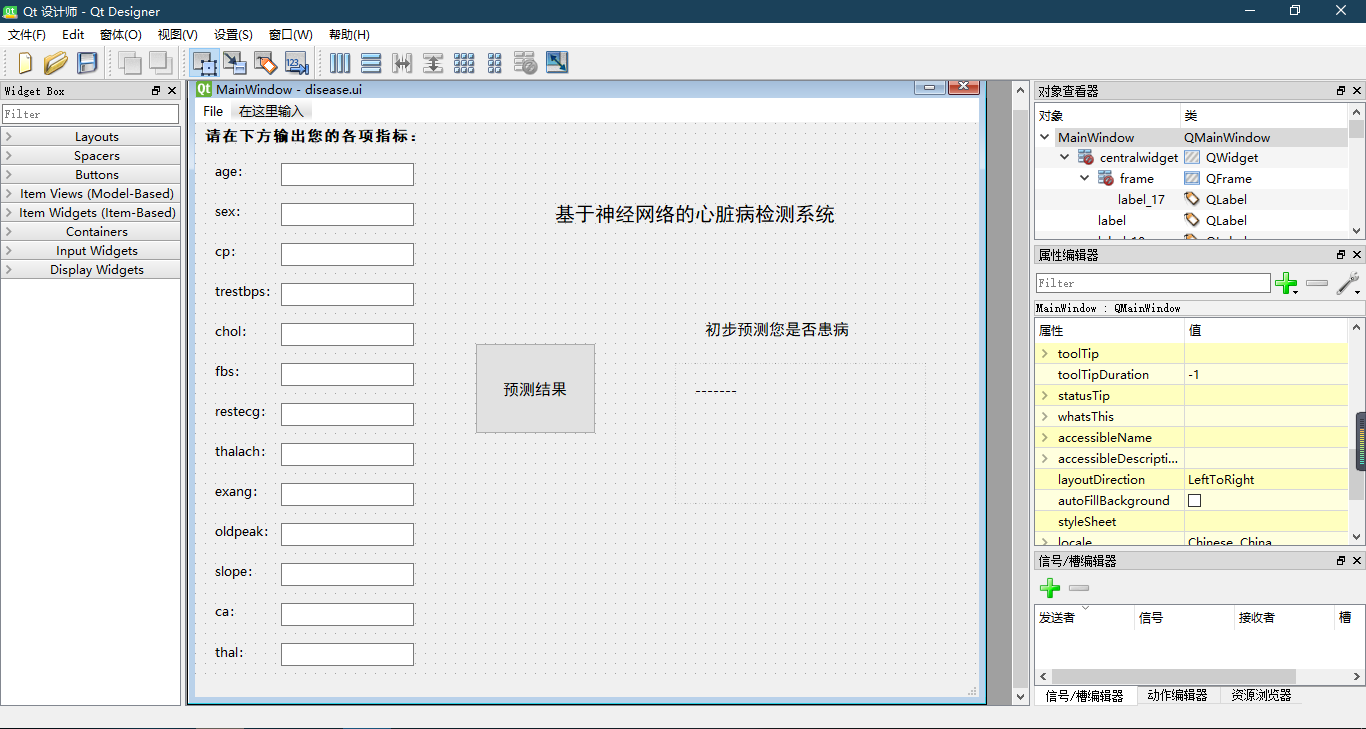Float the 属性编辑器 panel
Screen dimensions: 1366x729
[1341, 255]
